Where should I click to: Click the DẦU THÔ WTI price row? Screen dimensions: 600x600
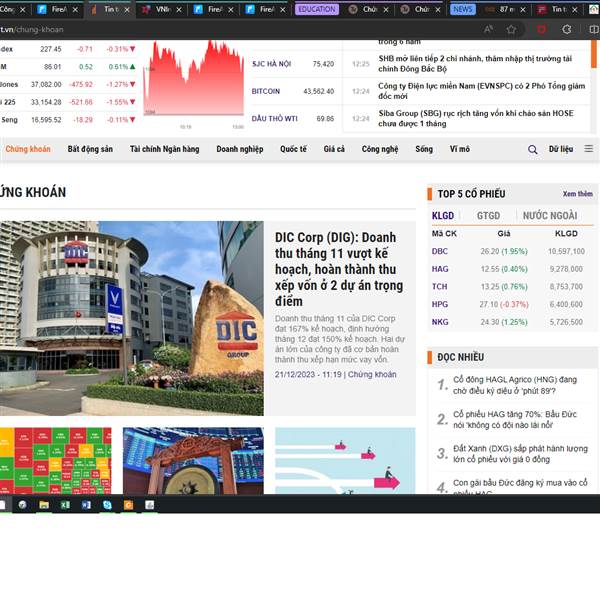point(293,119)
